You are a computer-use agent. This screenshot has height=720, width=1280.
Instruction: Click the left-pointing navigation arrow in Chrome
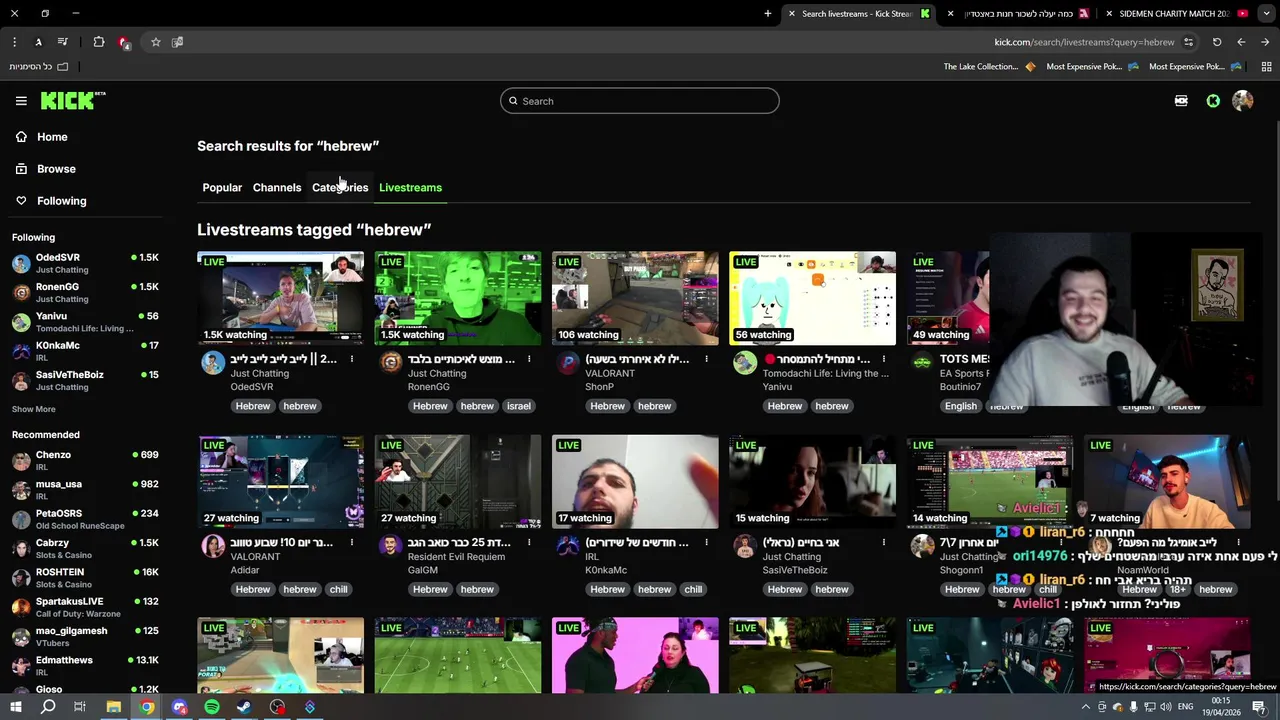coord(1241,42)
